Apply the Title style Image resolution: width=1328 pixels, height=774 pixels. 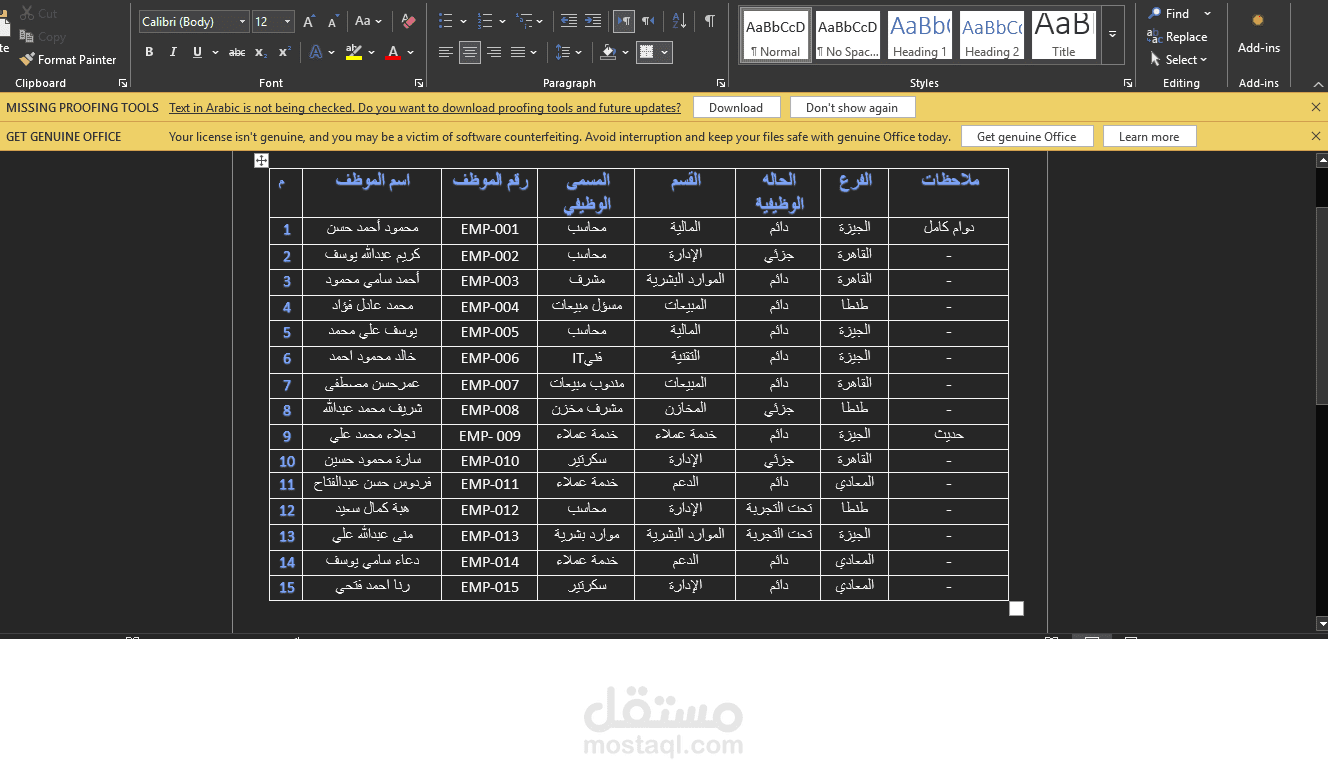click(x=1064, y=36)
